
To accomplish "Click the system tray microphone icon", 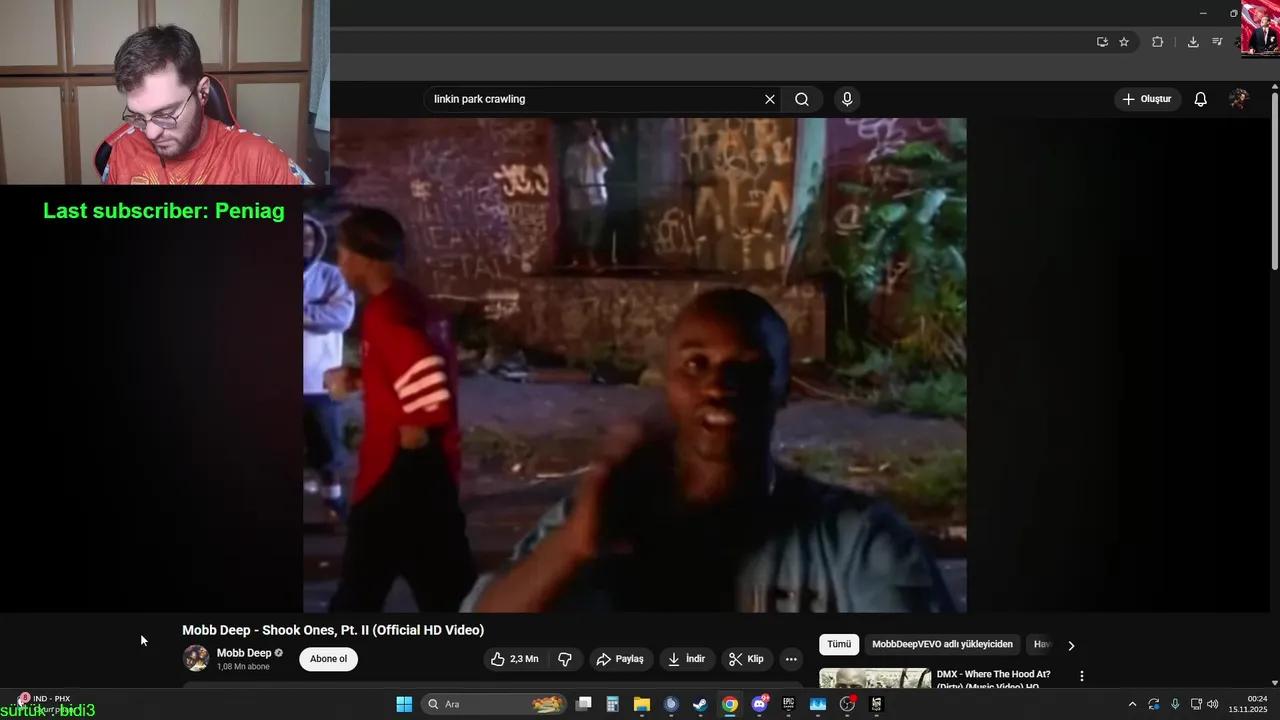I will pyautogui.click(x=1175, y=704).
